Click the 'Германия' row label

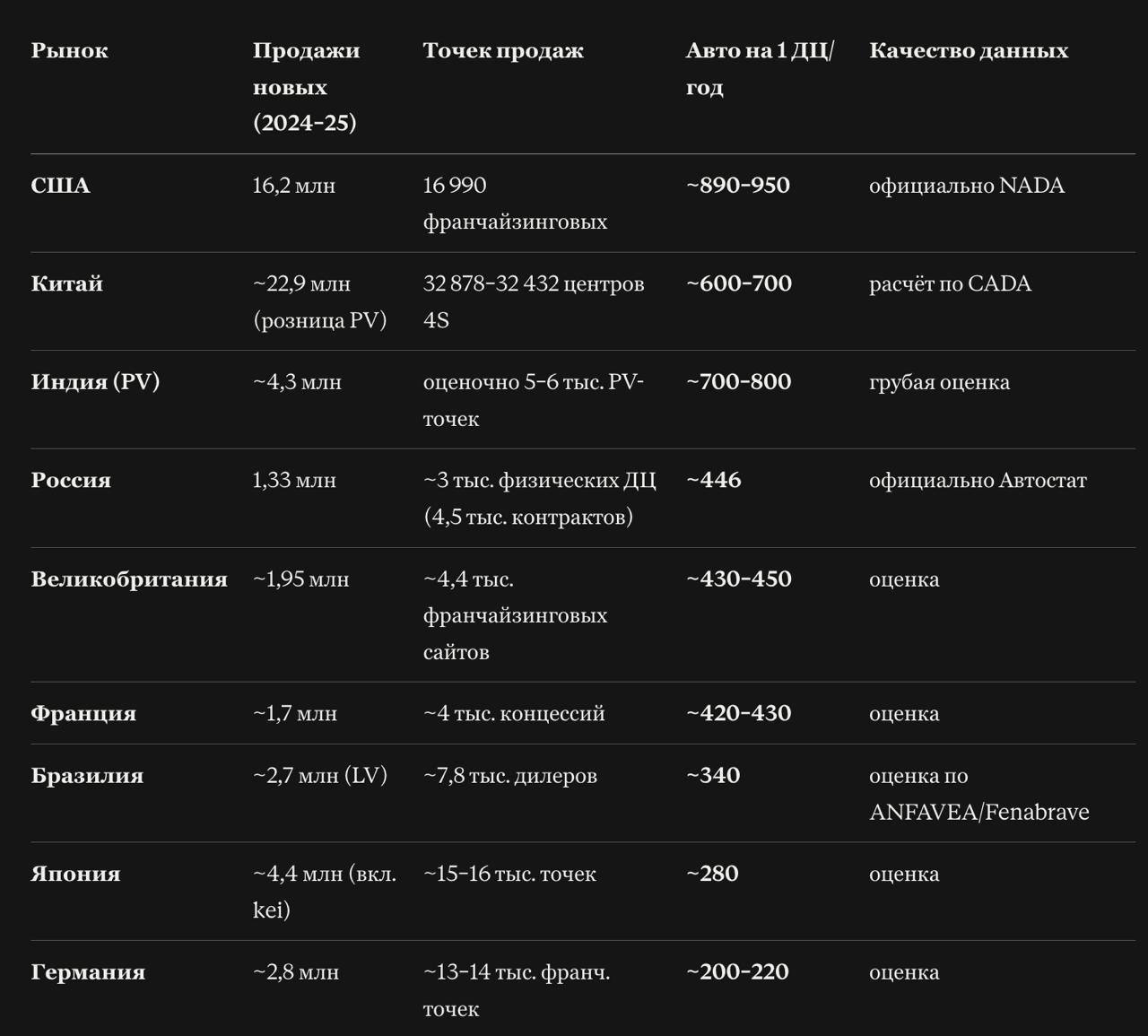click(x=88, y=972)
